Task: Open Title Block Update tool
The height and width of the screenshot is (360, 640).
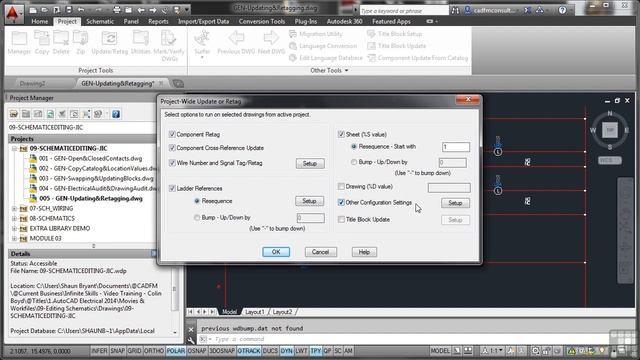Action: (397, 46)
